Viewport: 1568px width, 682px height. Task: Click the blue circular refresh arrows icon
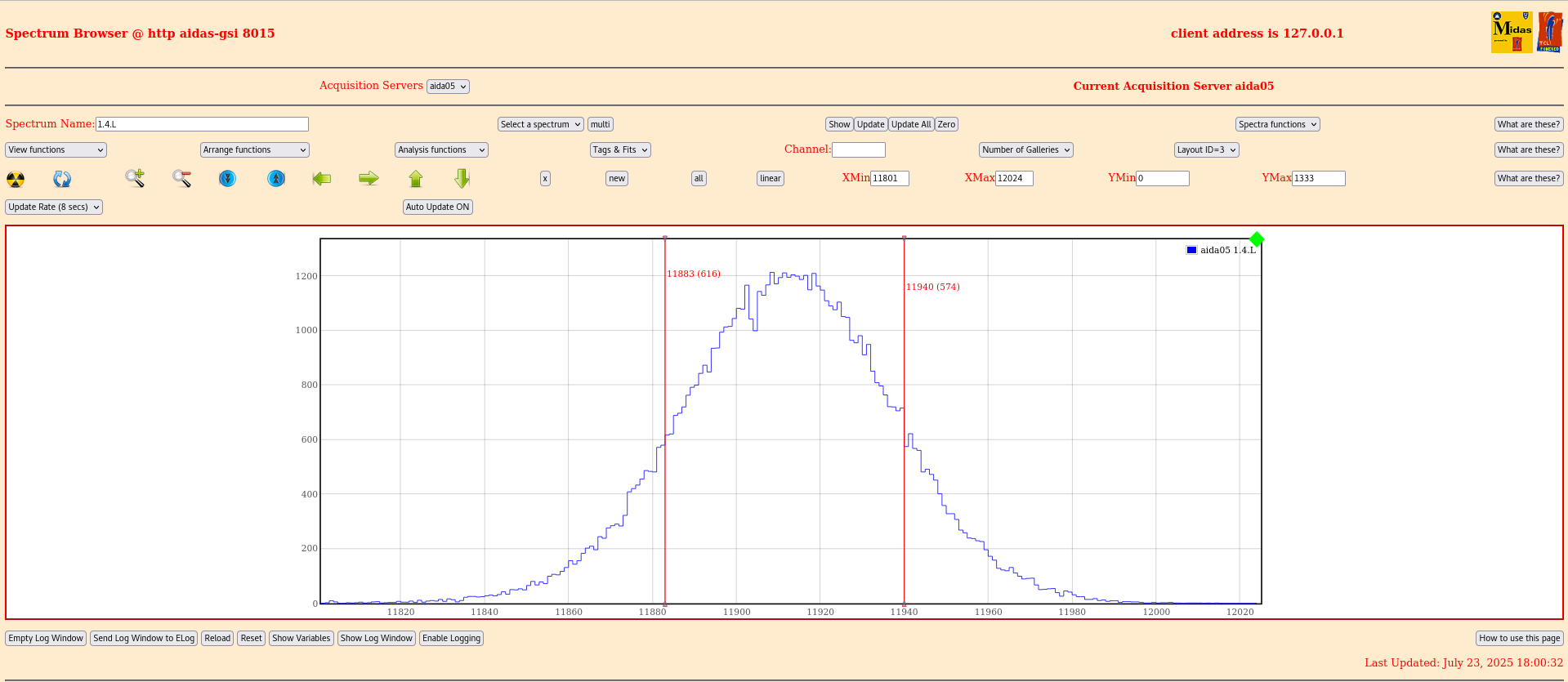tap(62, 179)
